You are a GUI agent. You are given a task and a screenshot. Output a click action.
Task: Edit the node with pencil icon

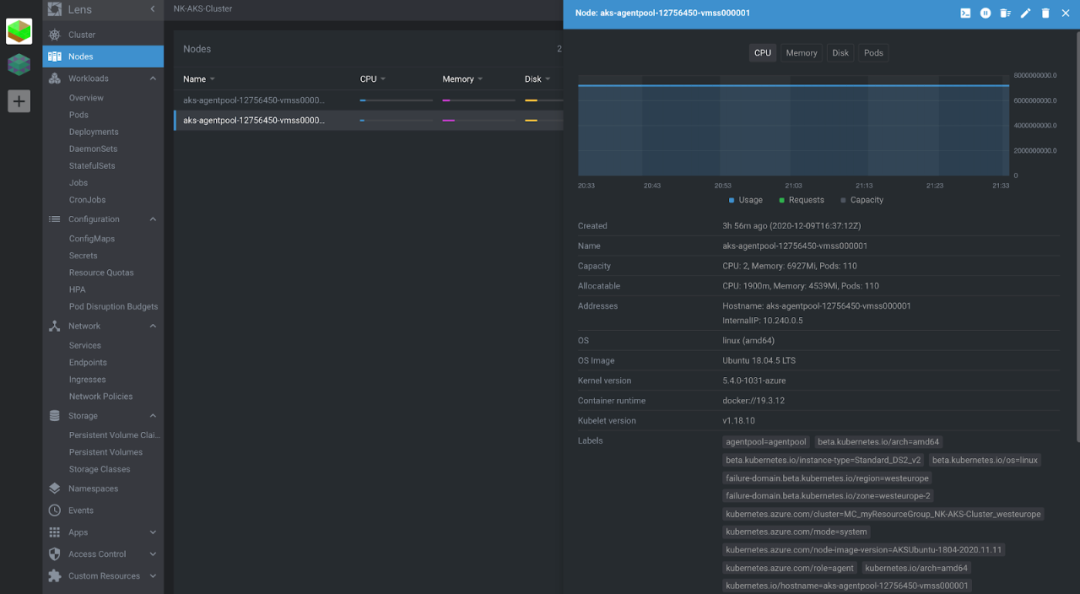click(x=1026, y=13)
